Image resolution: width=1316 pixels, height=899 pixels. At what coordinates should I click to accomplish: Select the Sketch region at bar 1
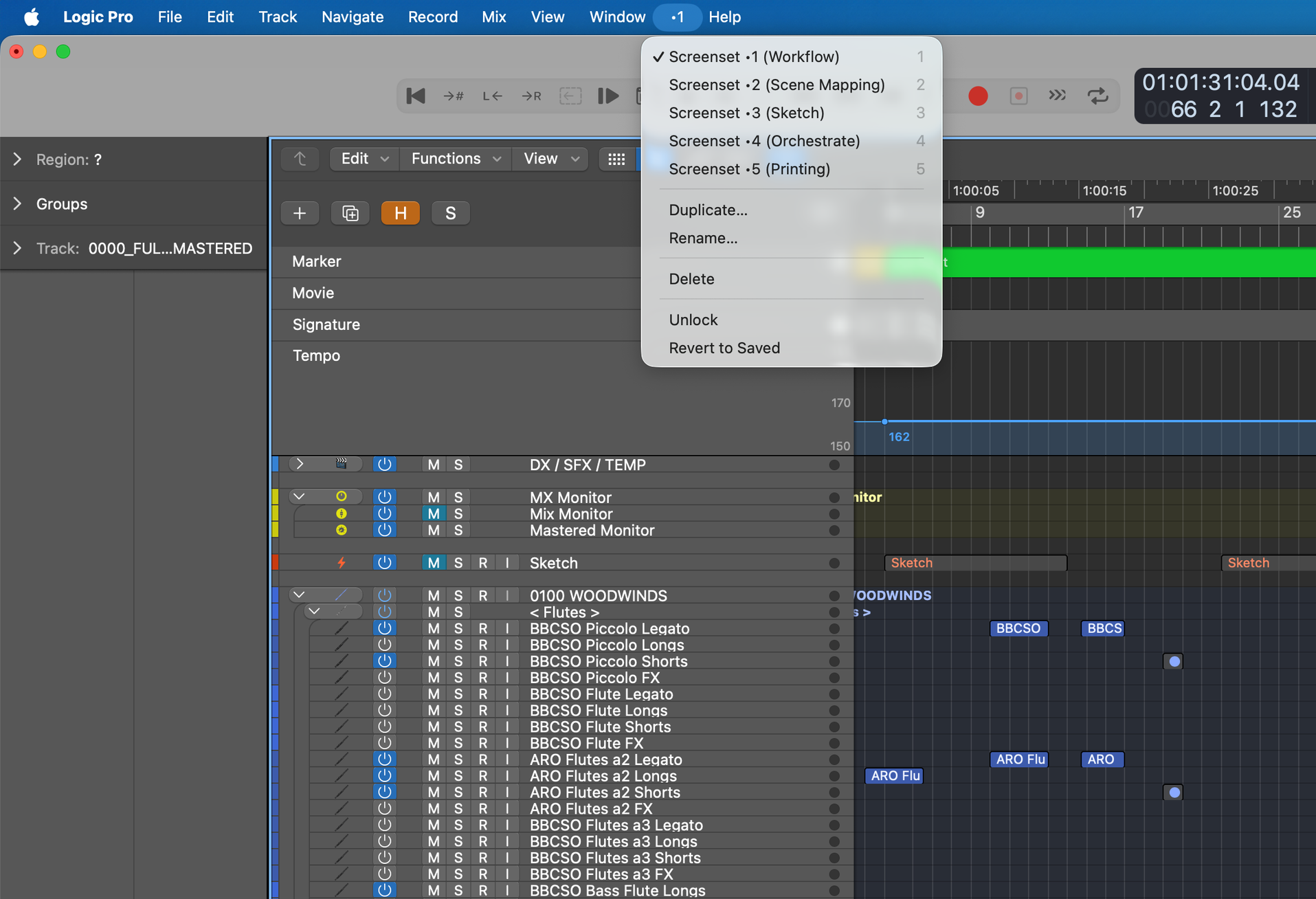point(976,562)
